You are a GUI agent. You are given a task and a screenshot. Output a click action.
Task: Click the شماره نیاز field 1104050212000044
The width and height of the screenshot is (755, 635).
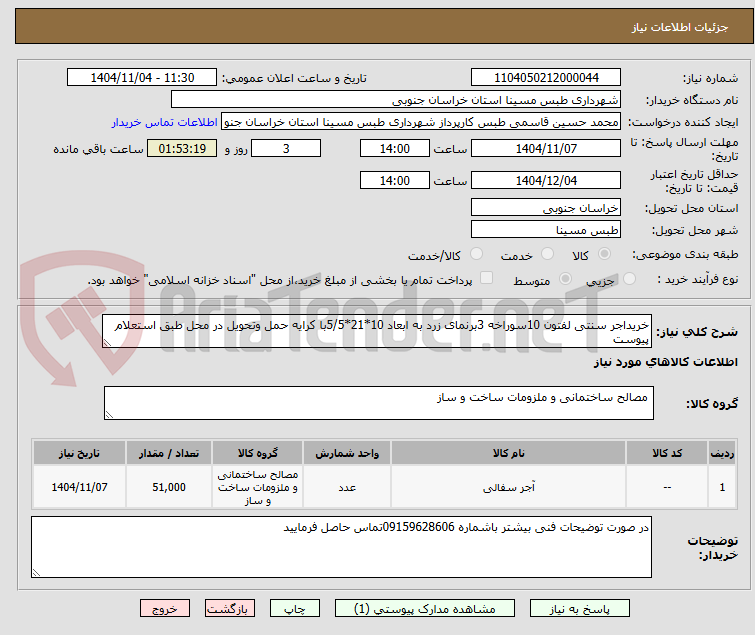[546, 78]
